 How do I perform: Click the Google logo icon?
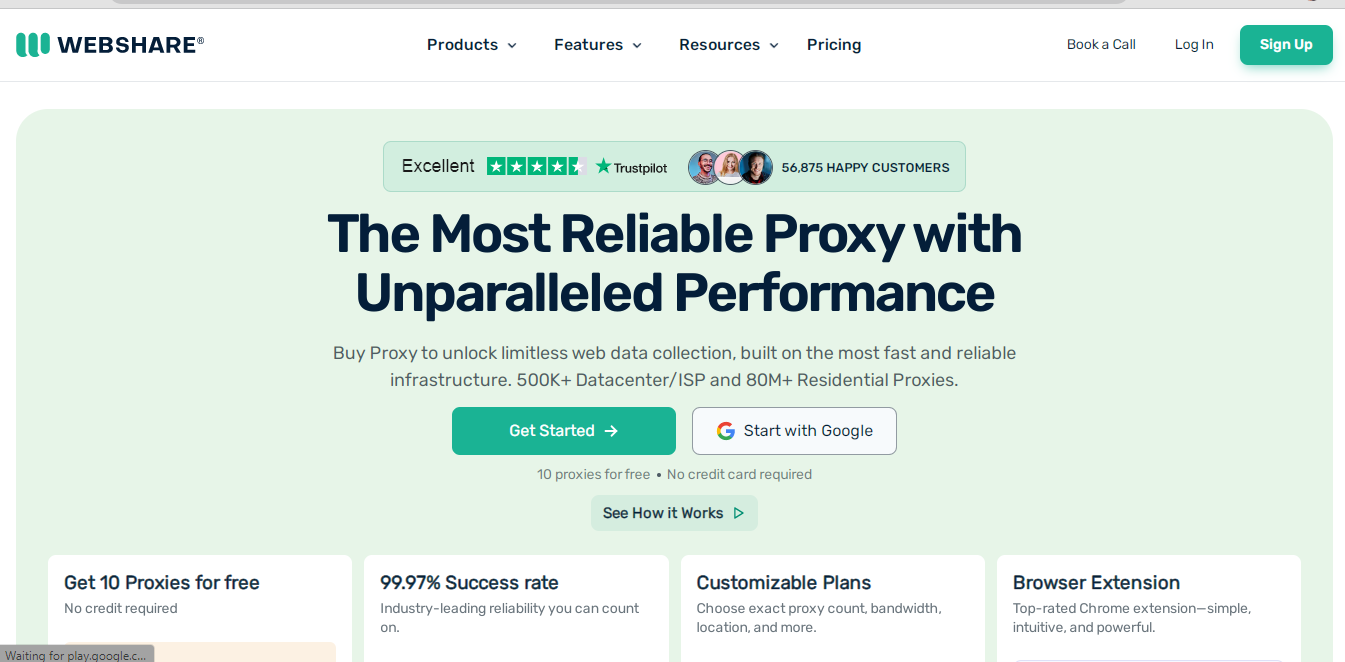point(726,431)
